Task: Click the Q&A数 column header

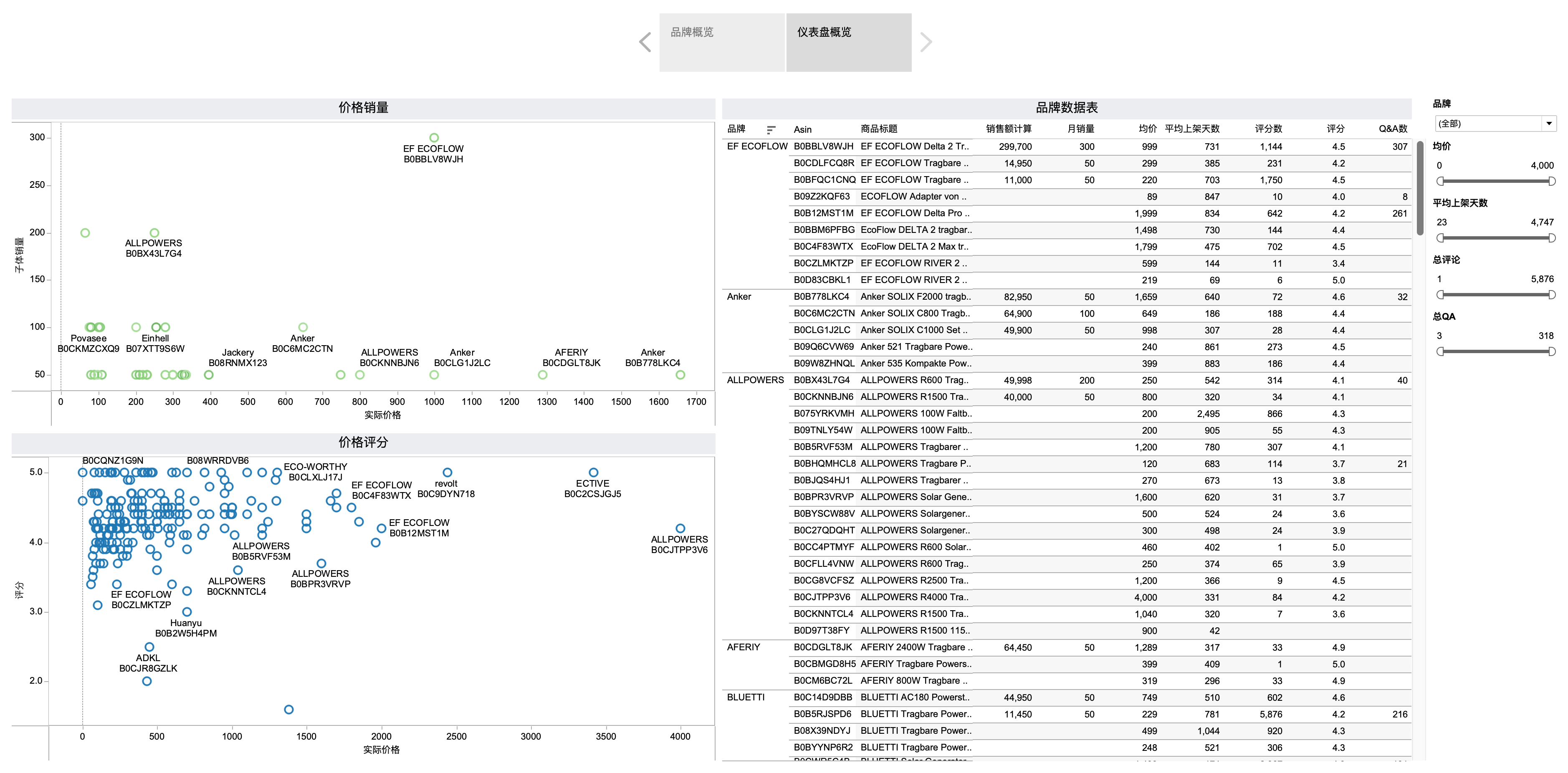Action: (1393, 129)
